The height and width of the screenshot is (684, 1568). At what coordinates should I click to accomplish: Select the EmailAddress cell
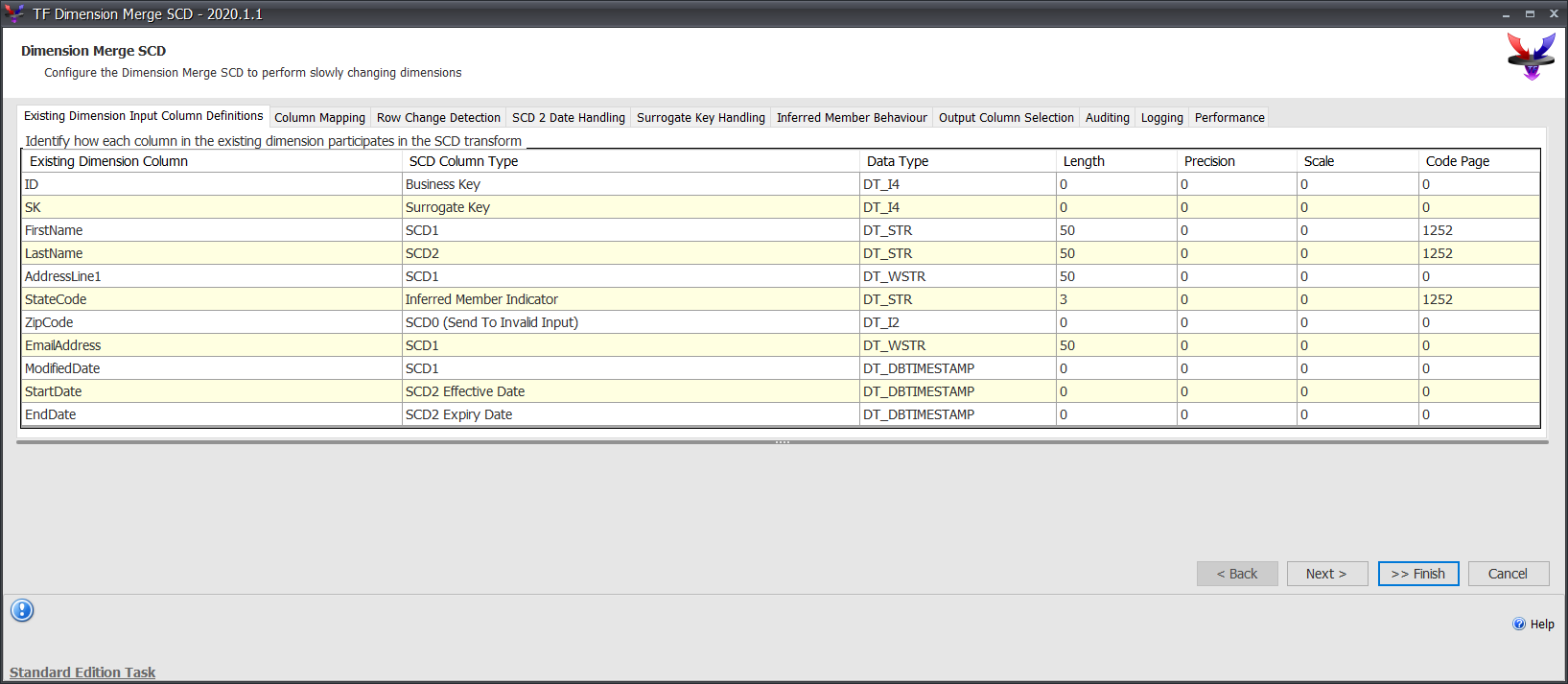click(212, 345)
